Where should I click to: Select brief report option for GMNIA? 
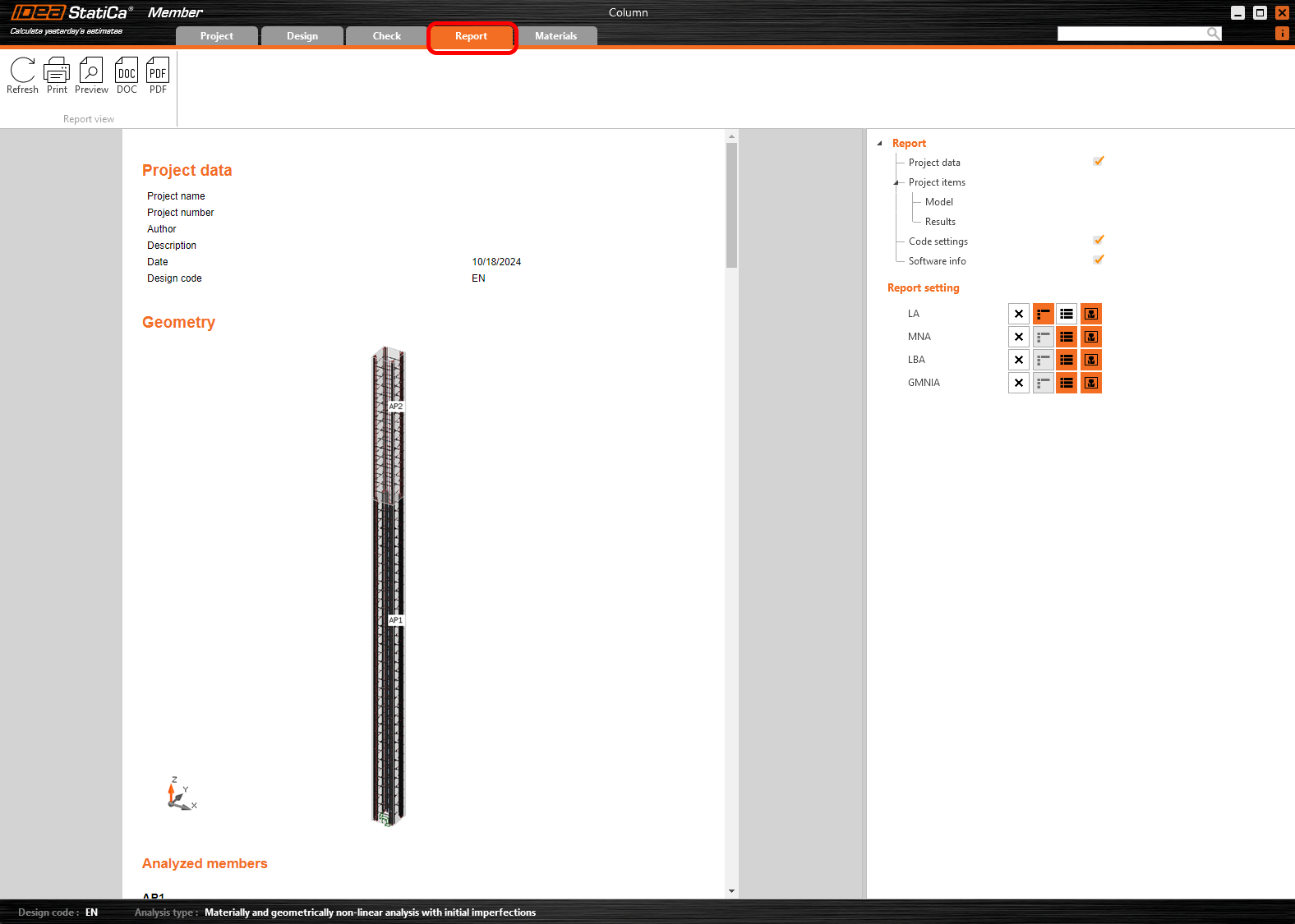point(1044,383)
